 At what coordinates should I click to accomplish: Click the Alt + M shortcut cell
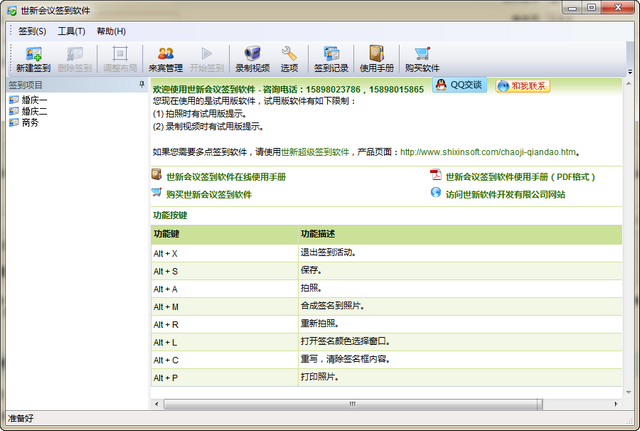pos(225,307)
